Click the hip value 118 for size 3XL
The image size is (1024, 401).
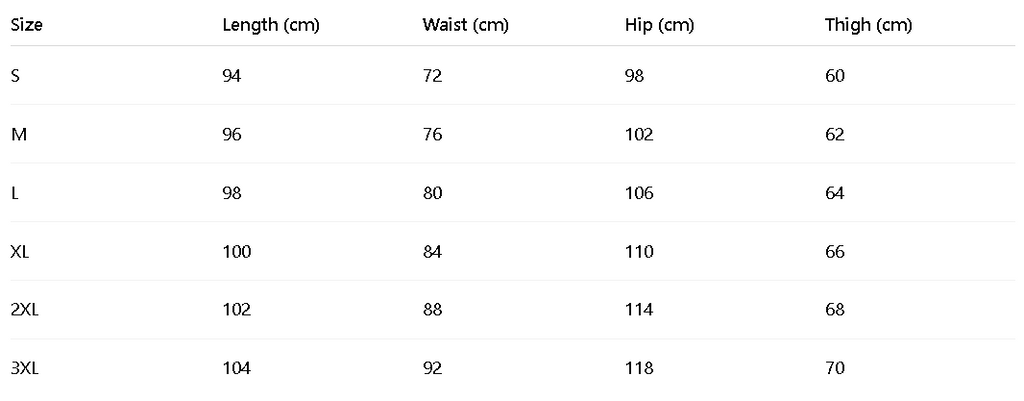coord(638,369)
